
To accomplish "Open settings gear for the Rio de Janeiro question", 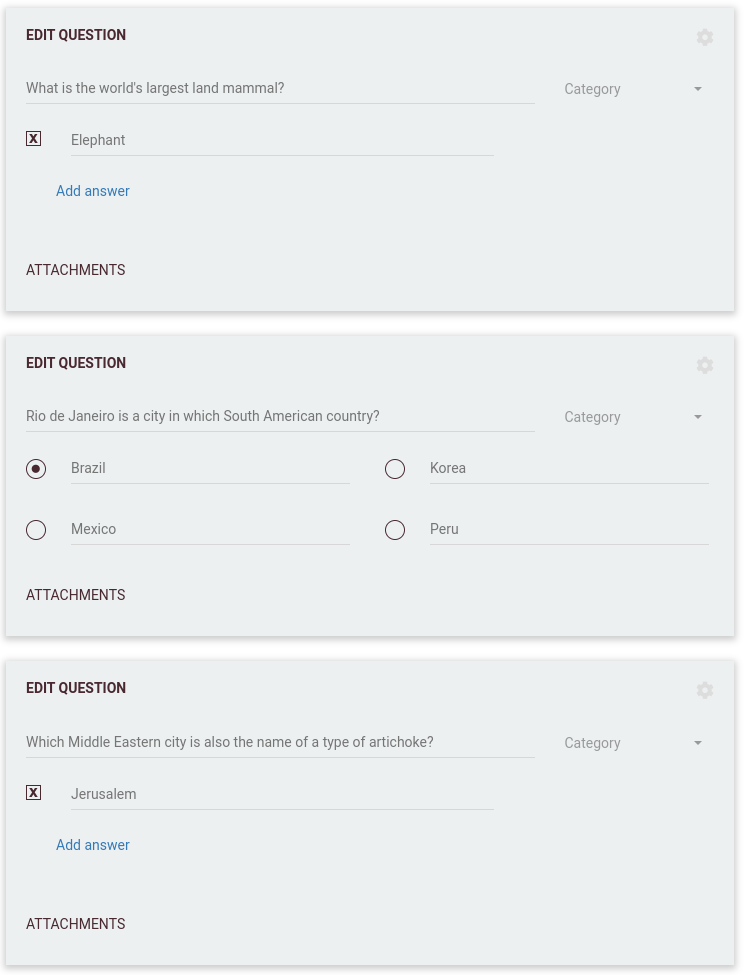I will [705, 365].
